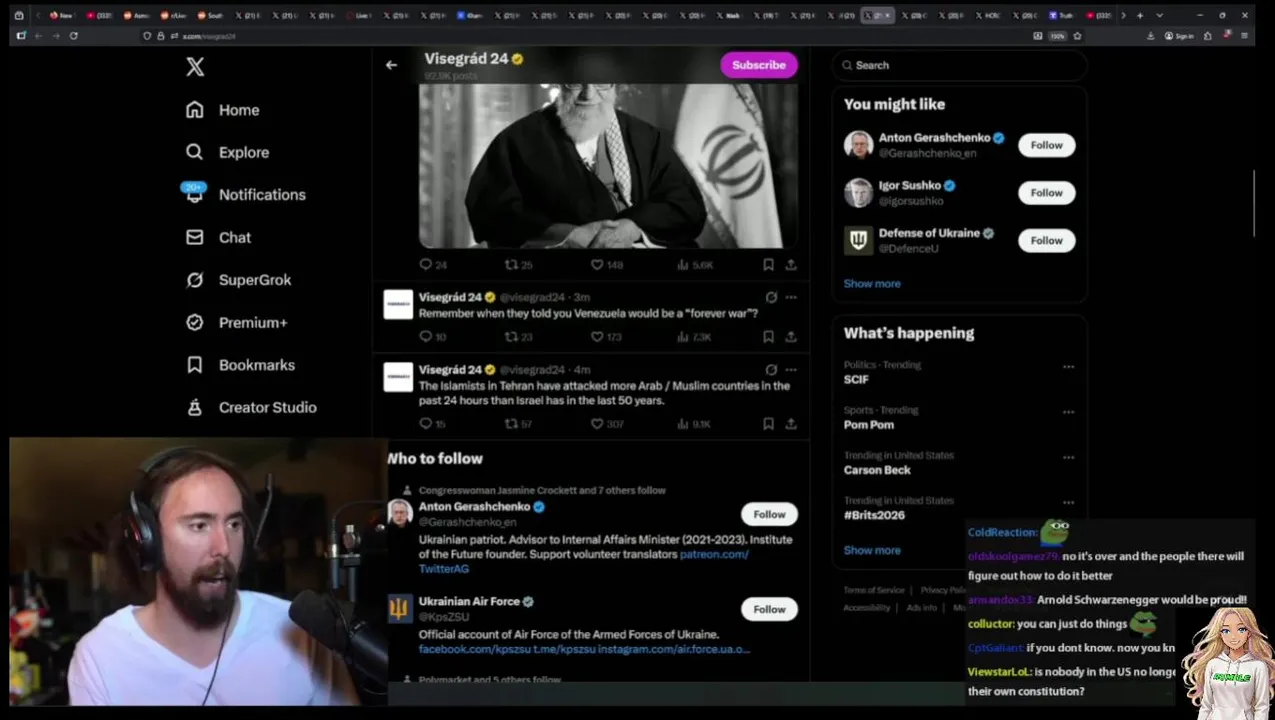The width and height of the screenshot is (1275, 720).
Task: Open Creator Studio in the sidebar
Action: click(252, 408)
